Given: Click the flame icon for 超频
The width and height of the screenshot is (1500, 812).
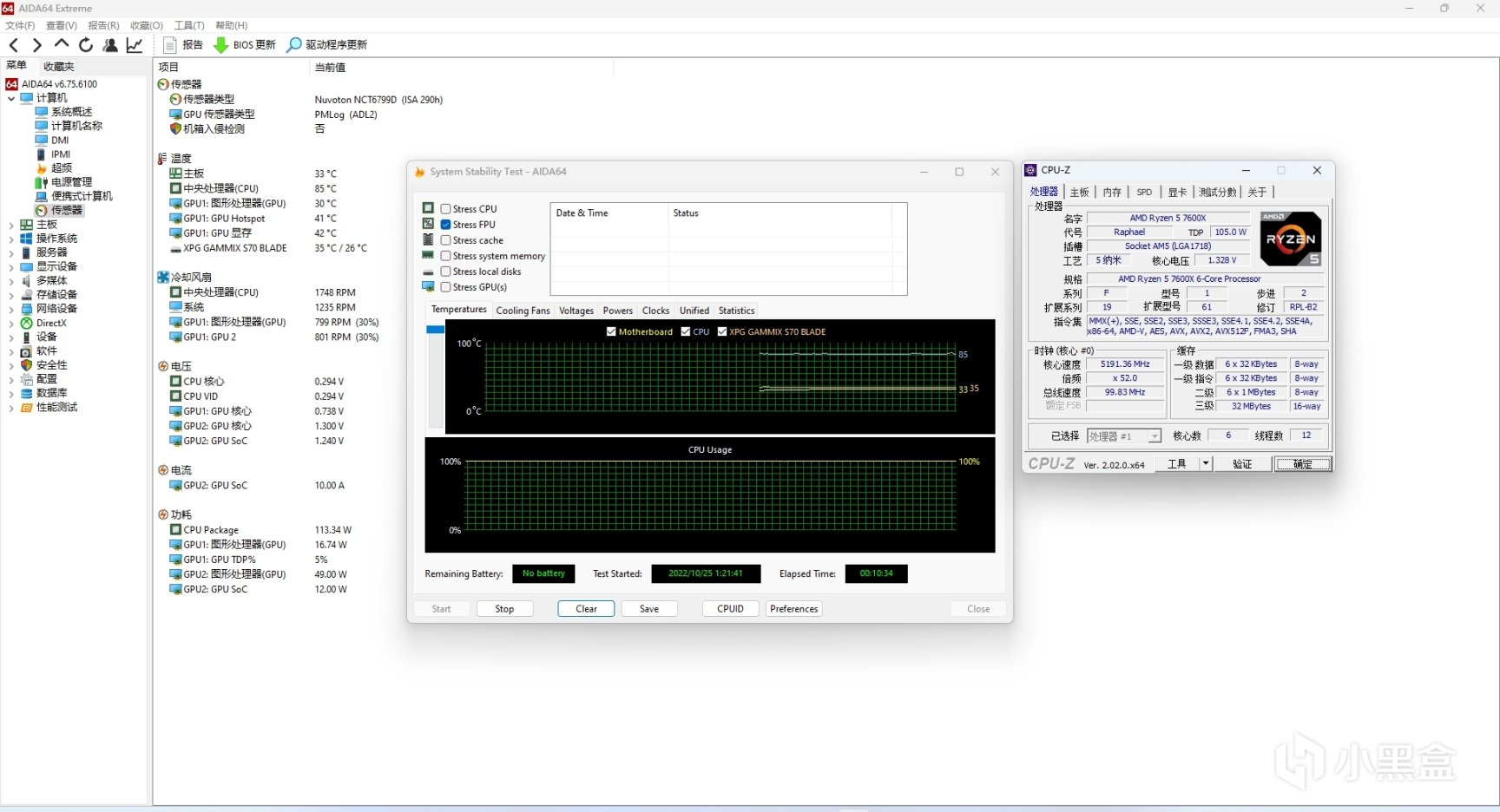Looking at the screenshot, I should coord(42,168).
